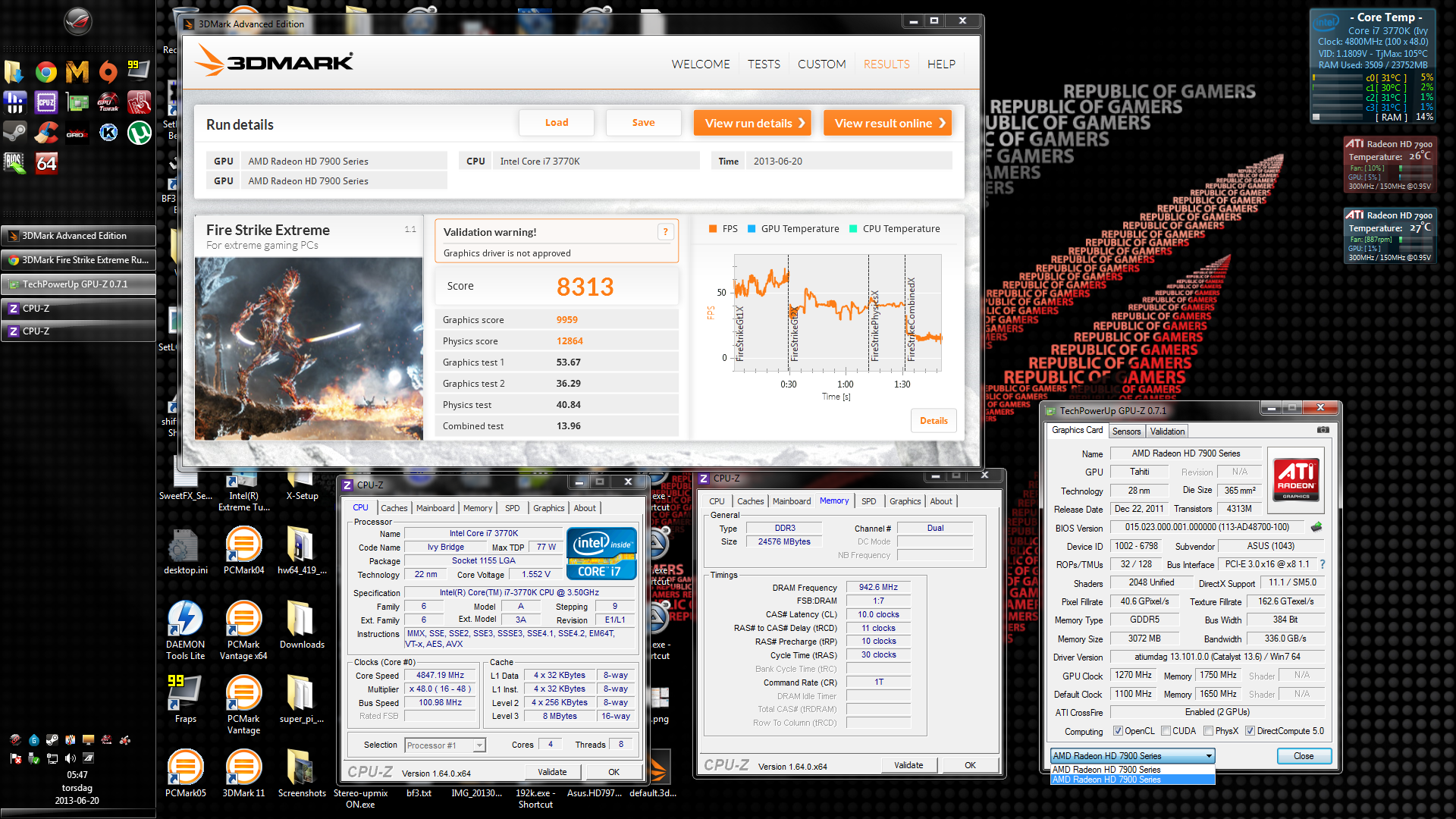This screenshot has width=1456, height=819.
Task: Click Close in the GPU-Z window
Action: tap(1304, 756)
